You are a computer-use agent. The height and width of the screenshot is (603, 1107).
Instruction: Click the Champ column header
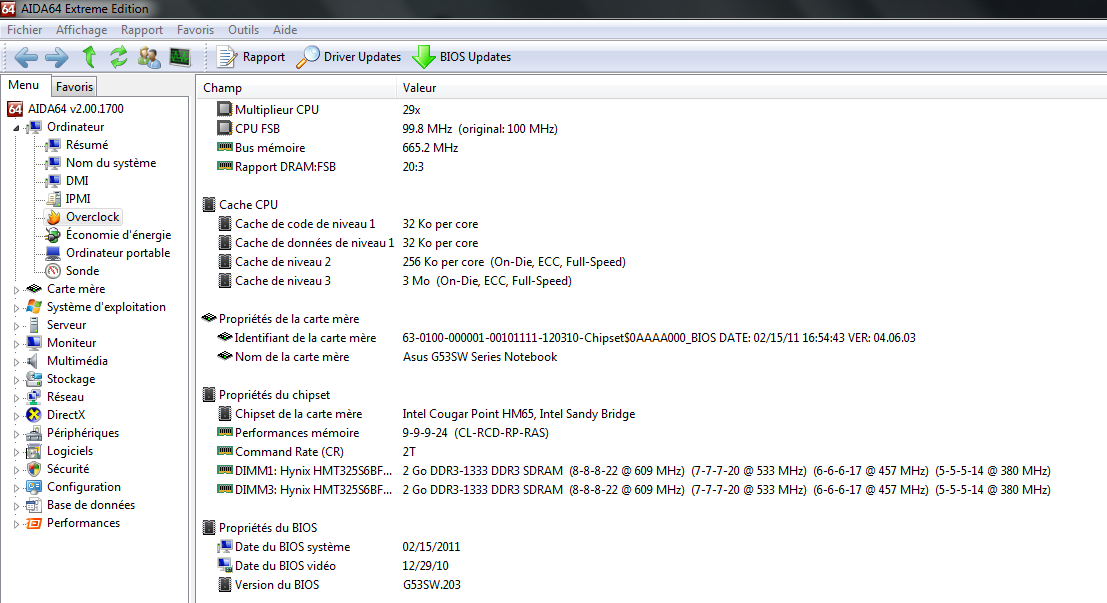click(x=222, y=88)
